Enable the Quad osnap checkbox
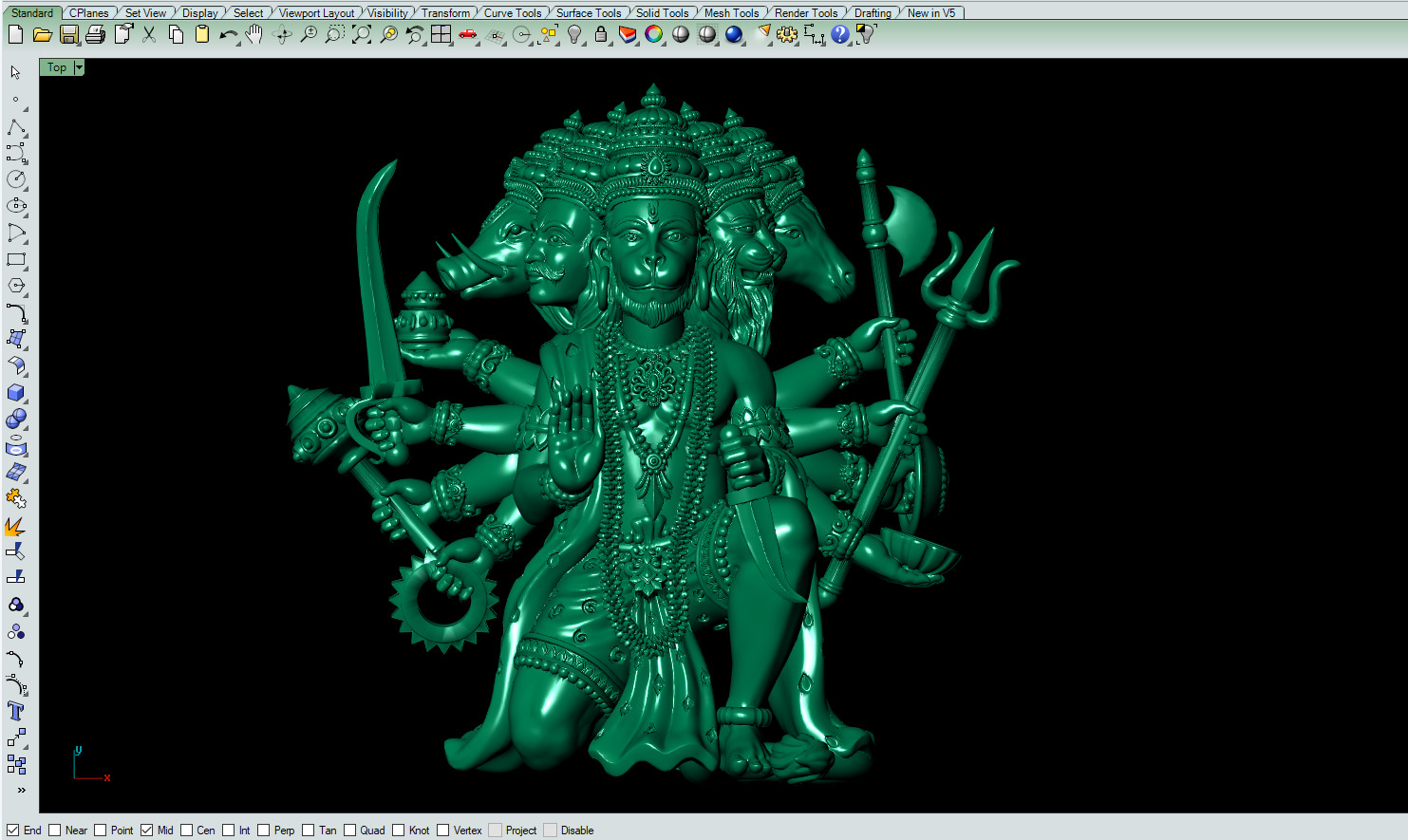1408x840 pixels. coord(350,831)
